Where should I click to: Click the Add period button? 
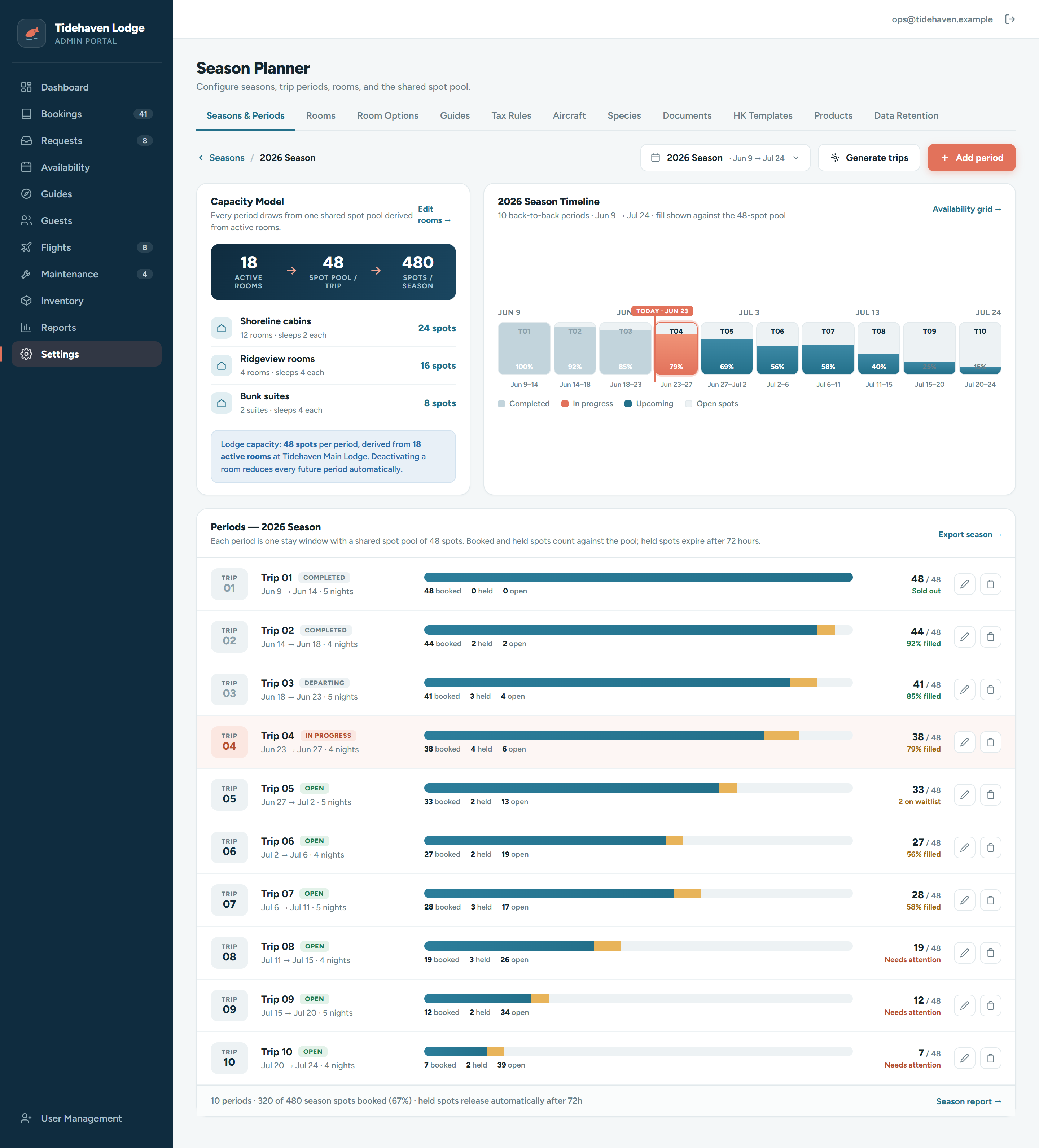(x=971, y=158)
